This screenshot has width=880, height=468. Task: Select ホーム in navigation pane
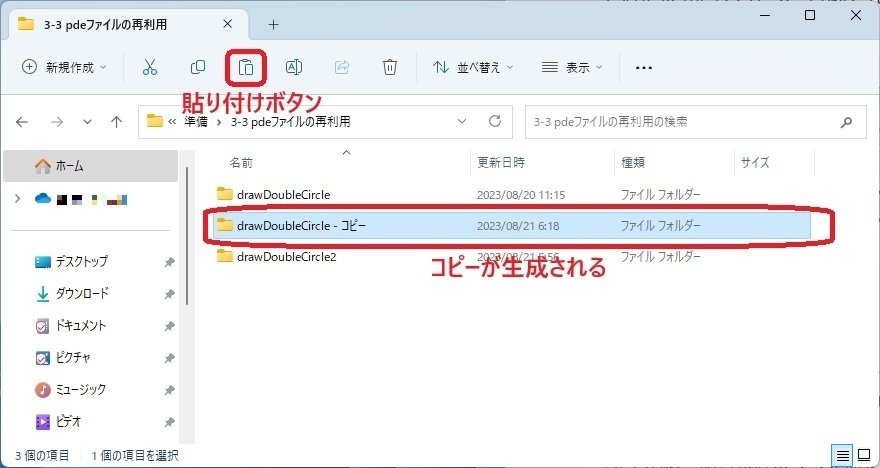pyautogui.click(x=90, y=166)
